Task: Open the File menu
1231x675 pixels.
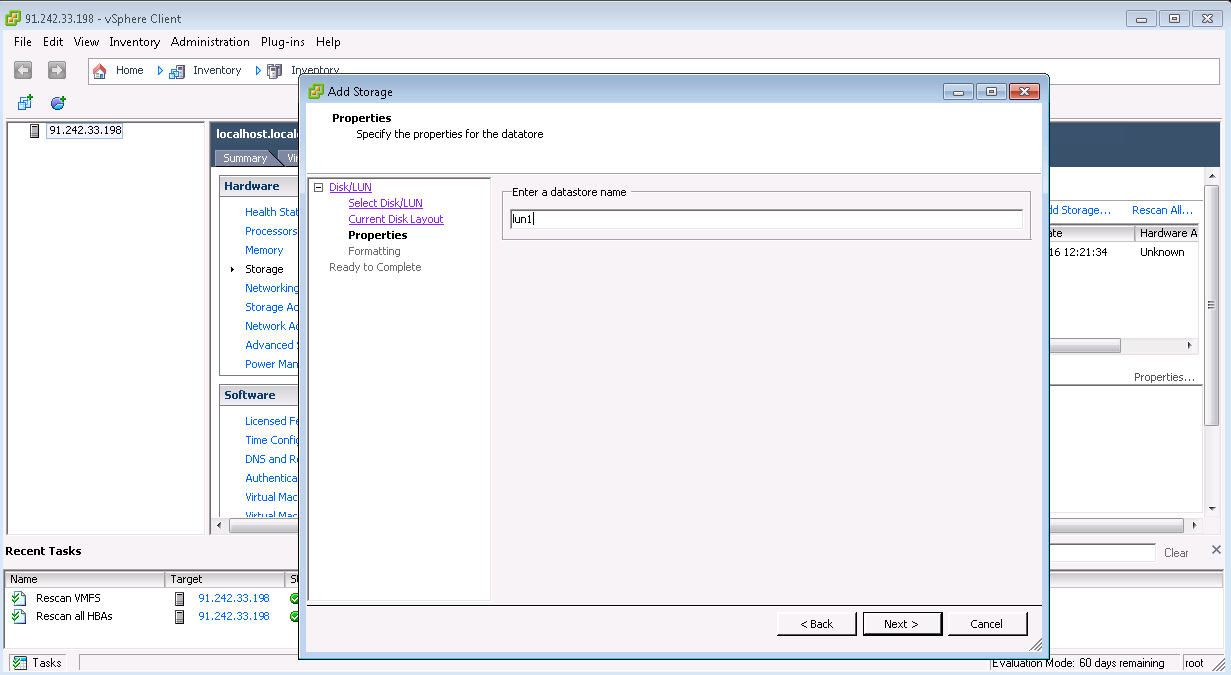Action: coord(23,42)
